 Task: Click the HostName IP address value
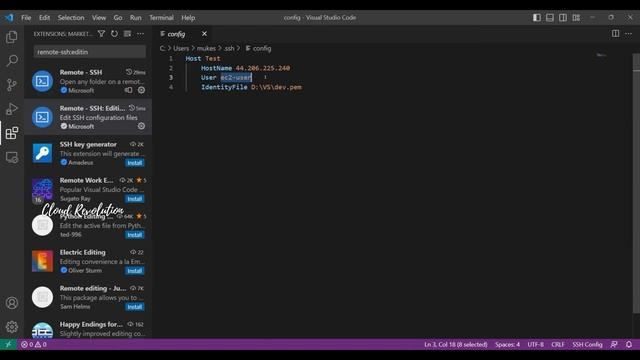263,68
